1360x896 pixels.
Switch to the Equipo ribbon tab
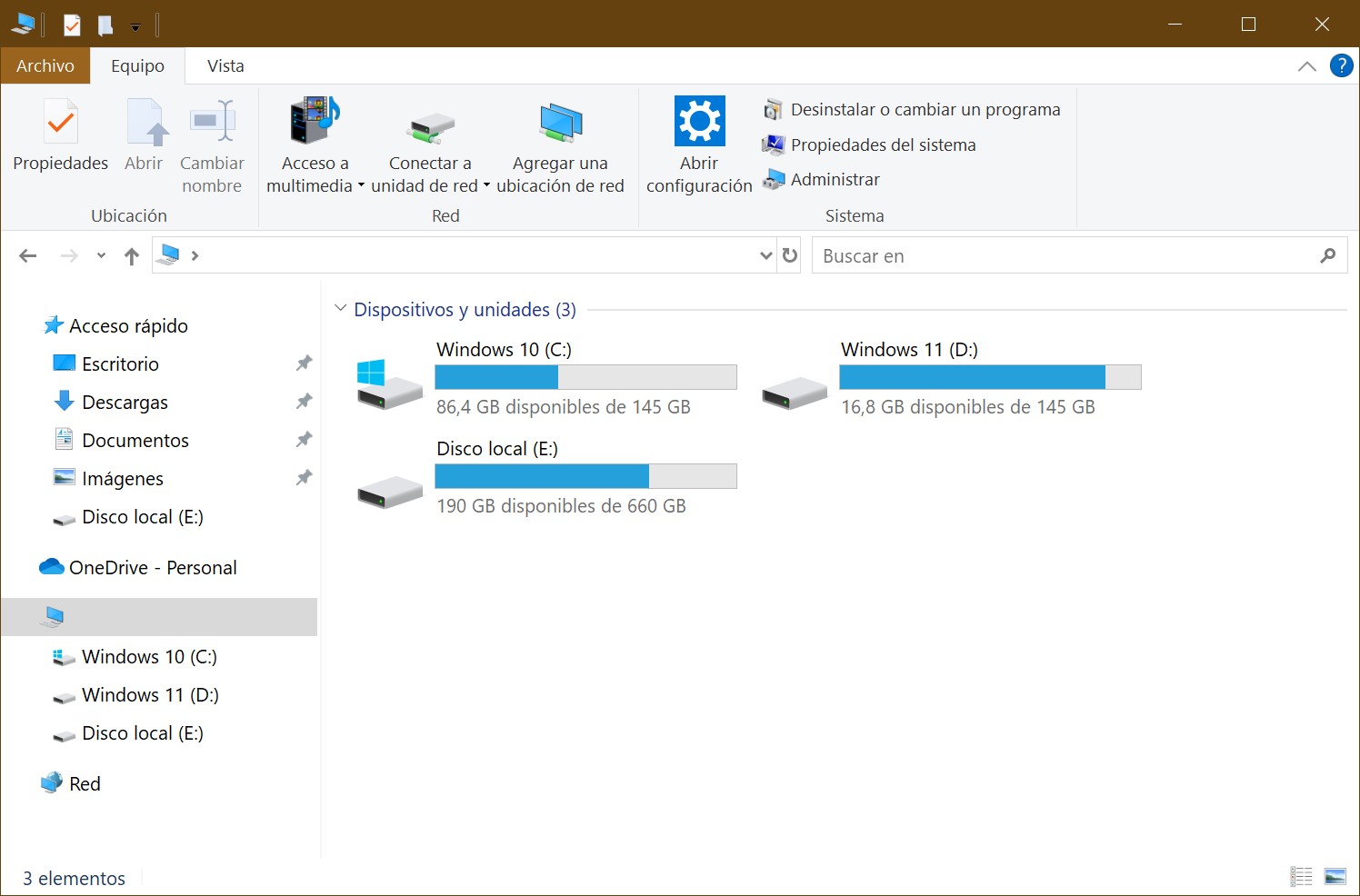point(137,65)
